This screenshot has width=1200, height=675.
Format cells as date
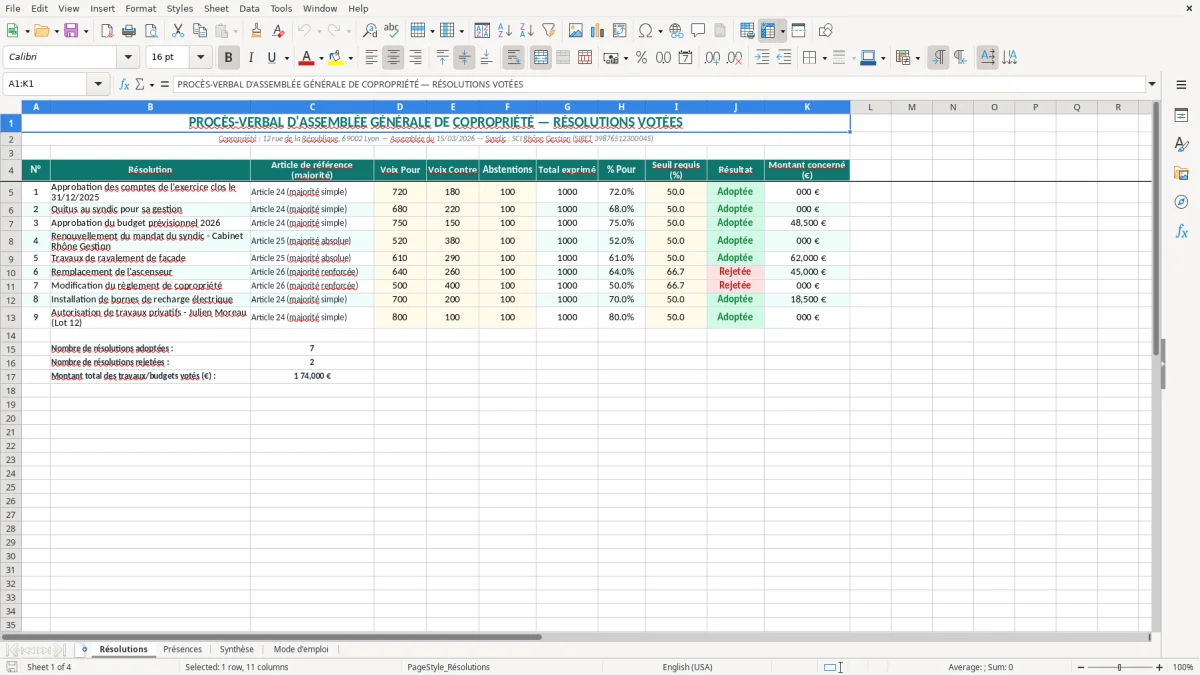pyautogui.click(x=685, y=58)
